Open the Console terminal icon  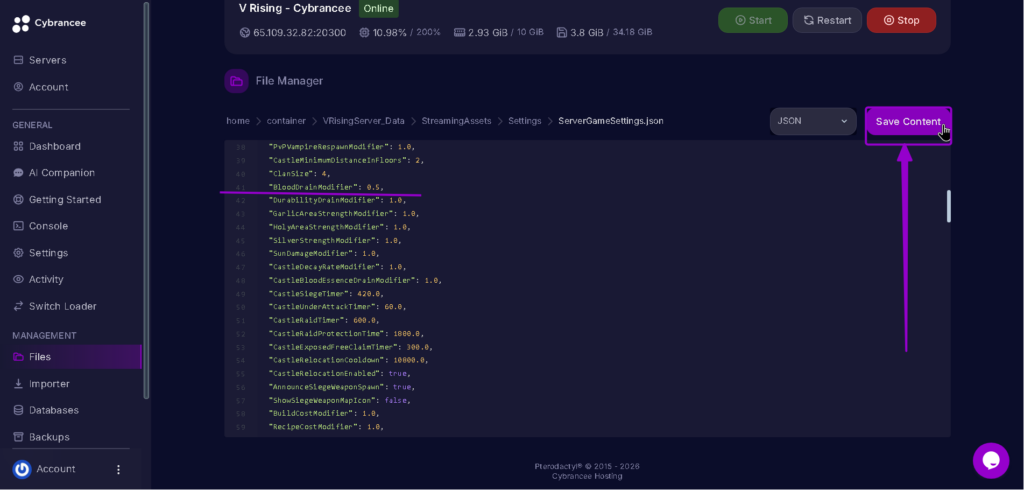(18, 226)
